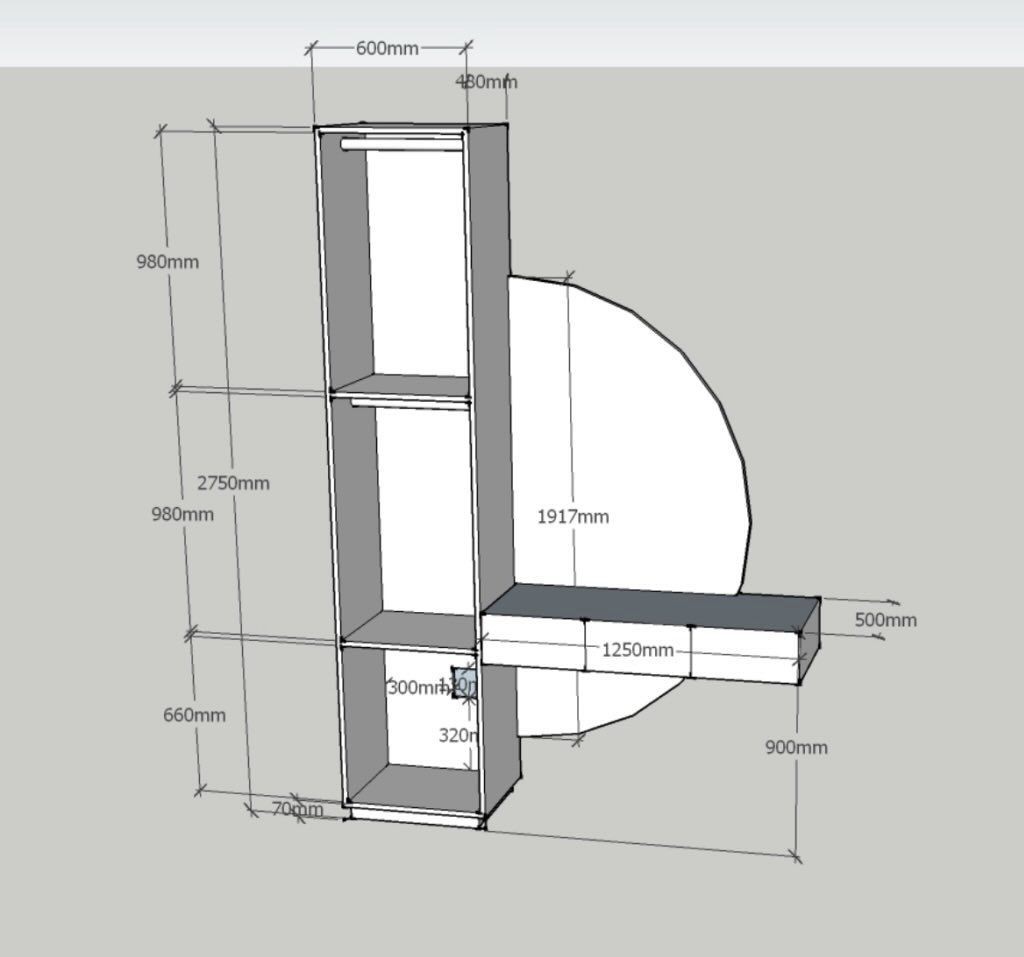Select the desk's dark end panel
This screenshot has width=1024, height=957.
pos(810,641)
